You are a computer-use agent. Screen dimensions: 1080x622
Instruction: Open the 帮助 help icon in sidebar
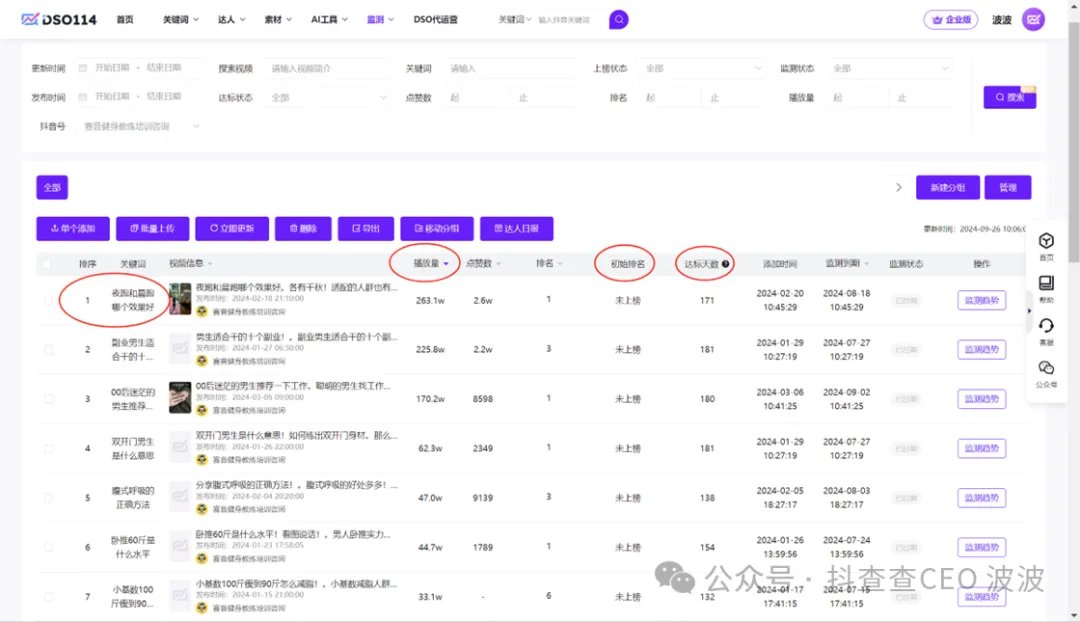1046,284
